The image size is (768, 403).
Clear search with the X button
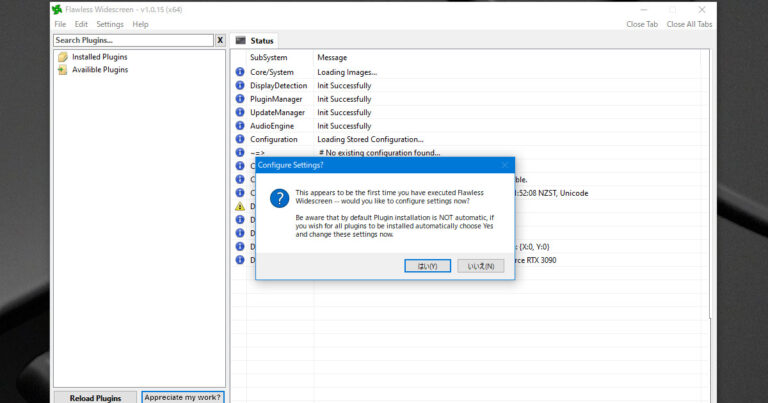coord(220,40)
